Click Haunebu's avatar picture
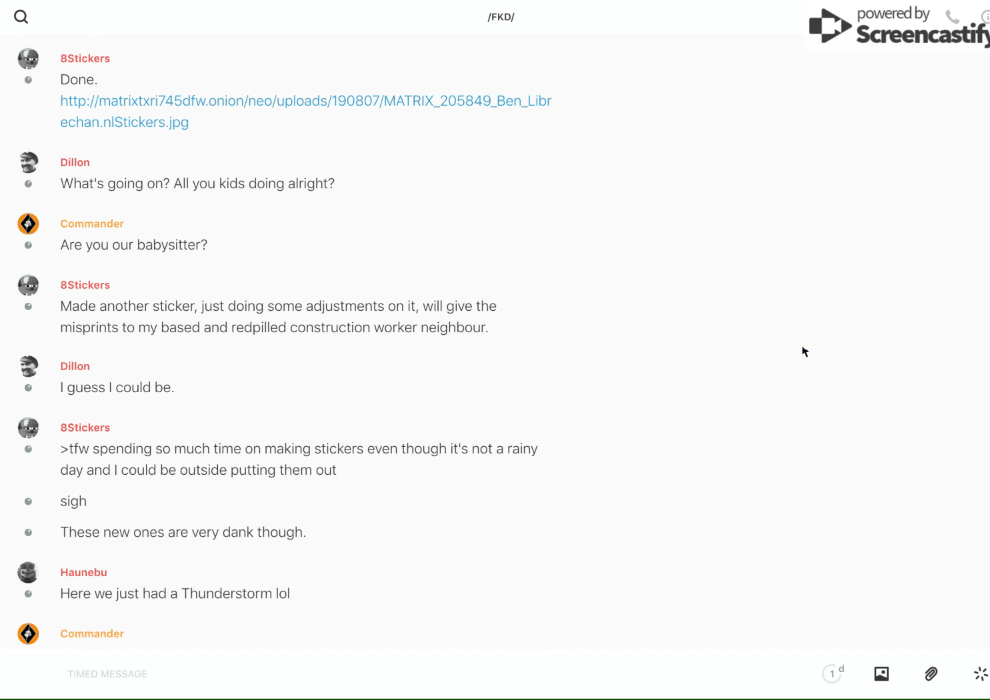Viewport: 990px width, 700px height. pos(28,572)
